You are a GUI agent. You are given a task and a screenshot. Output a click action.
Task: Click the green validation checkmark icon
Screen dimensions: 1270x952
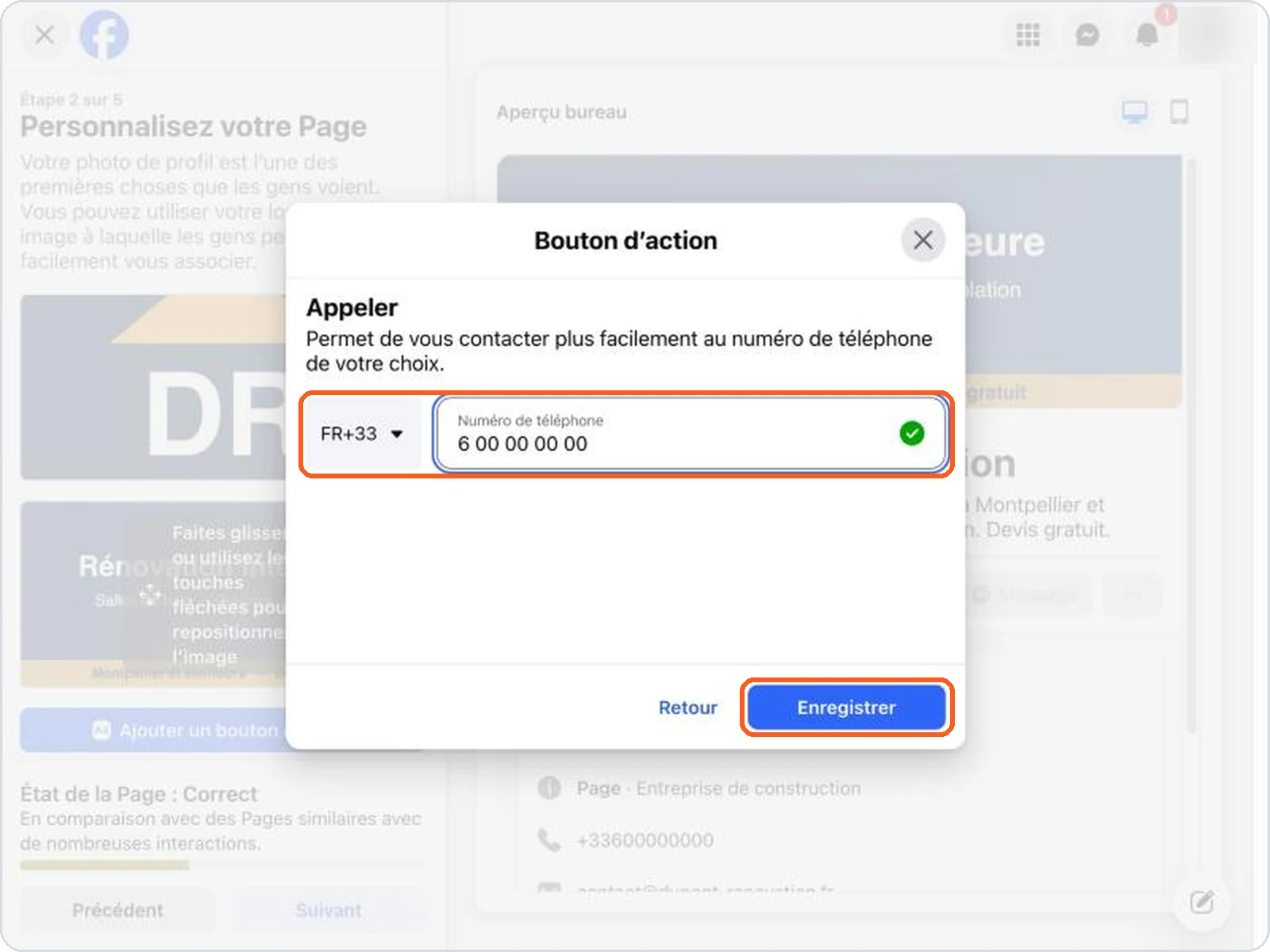click(911, 433)
